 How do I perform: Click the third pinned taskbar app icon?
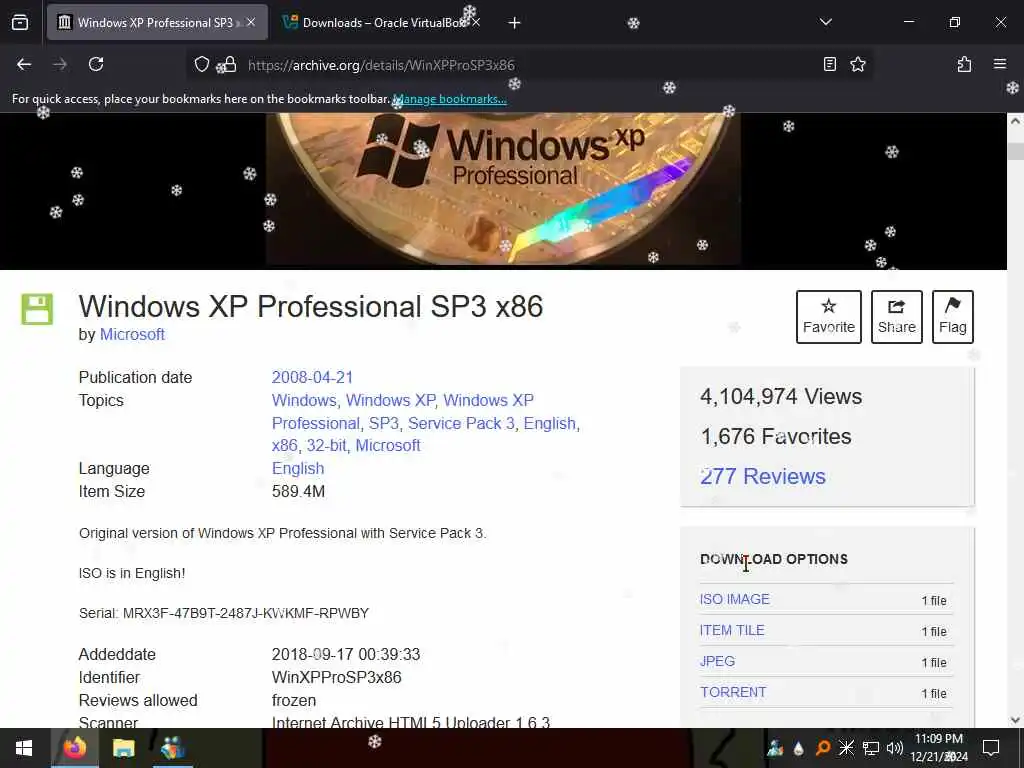(x=173, y=748)
